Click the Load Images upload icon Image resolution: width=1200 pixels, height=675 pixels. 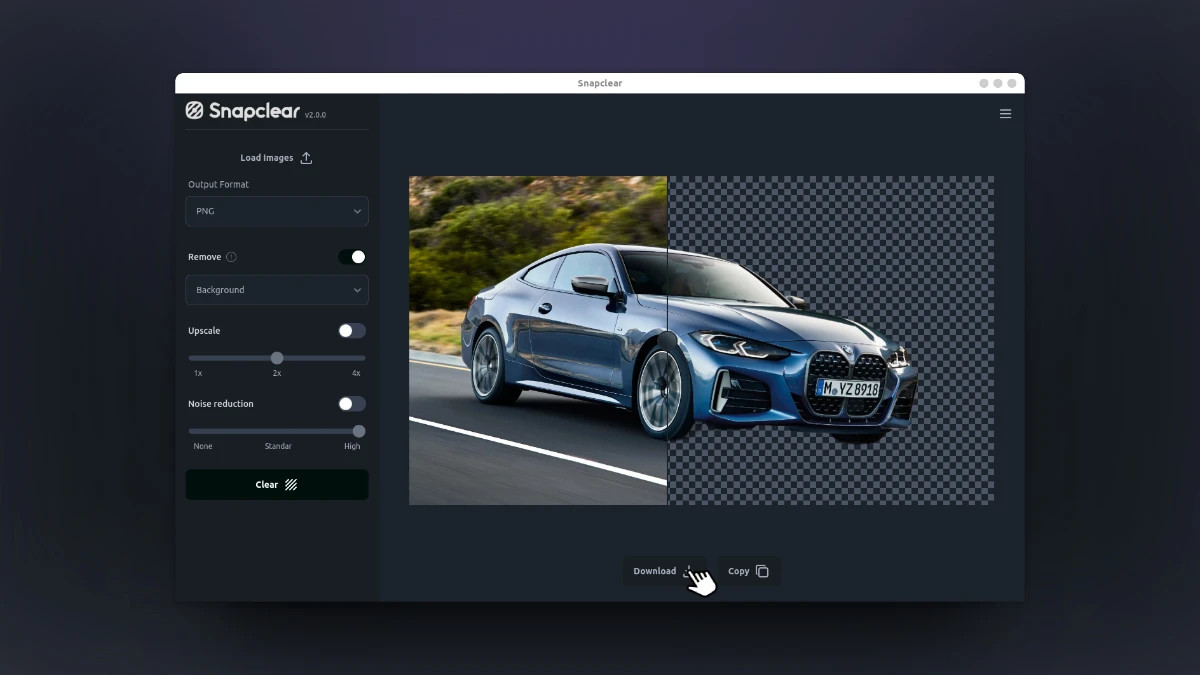point(306,158)
